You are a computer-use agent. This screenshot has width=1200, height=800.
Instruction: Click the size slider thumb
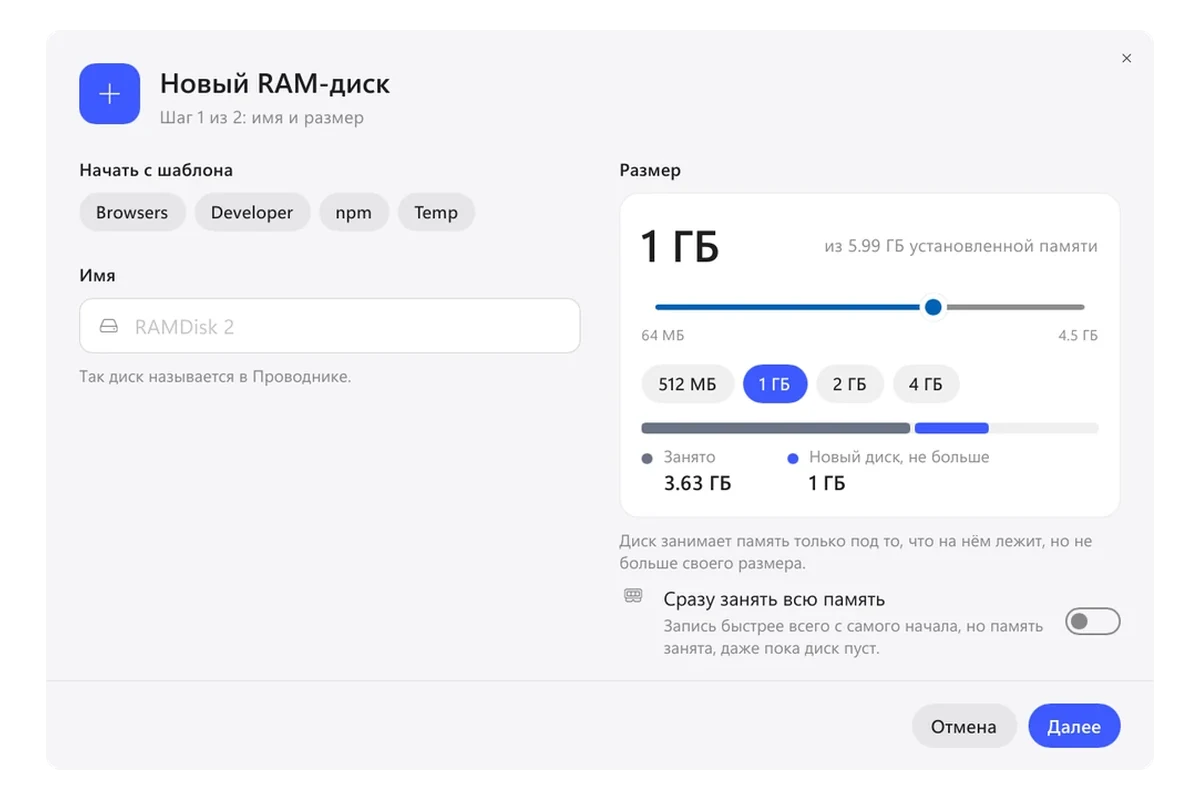tap(933, 307)
